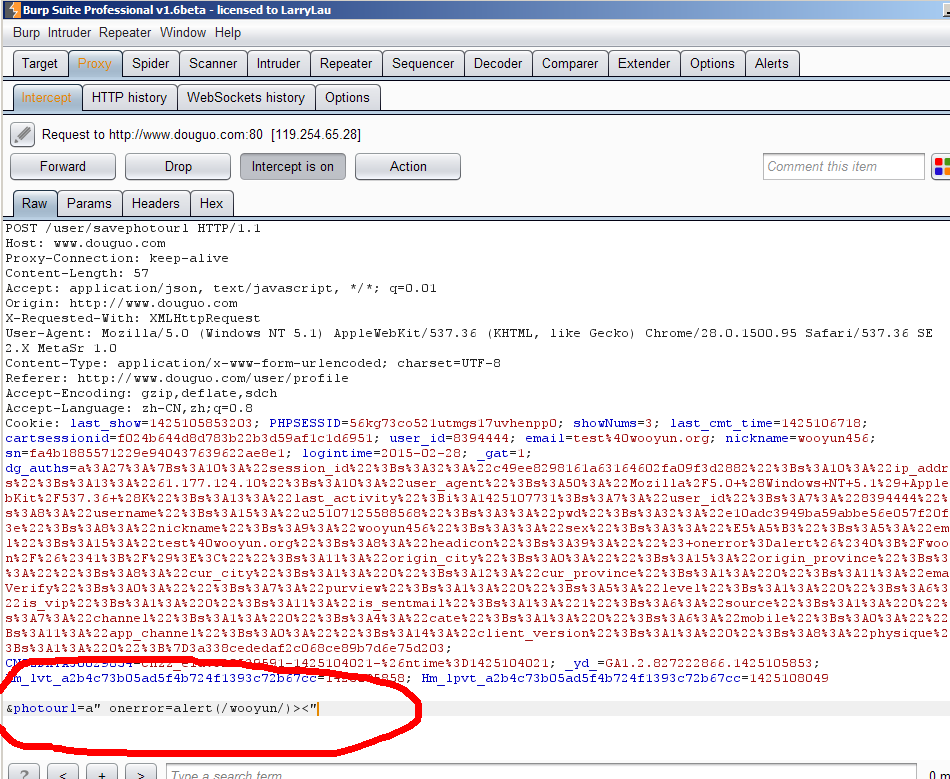This screenshot has width=950, height=779.
Task: Open the highlight color picker squares
Action: [x=941, y=167]
